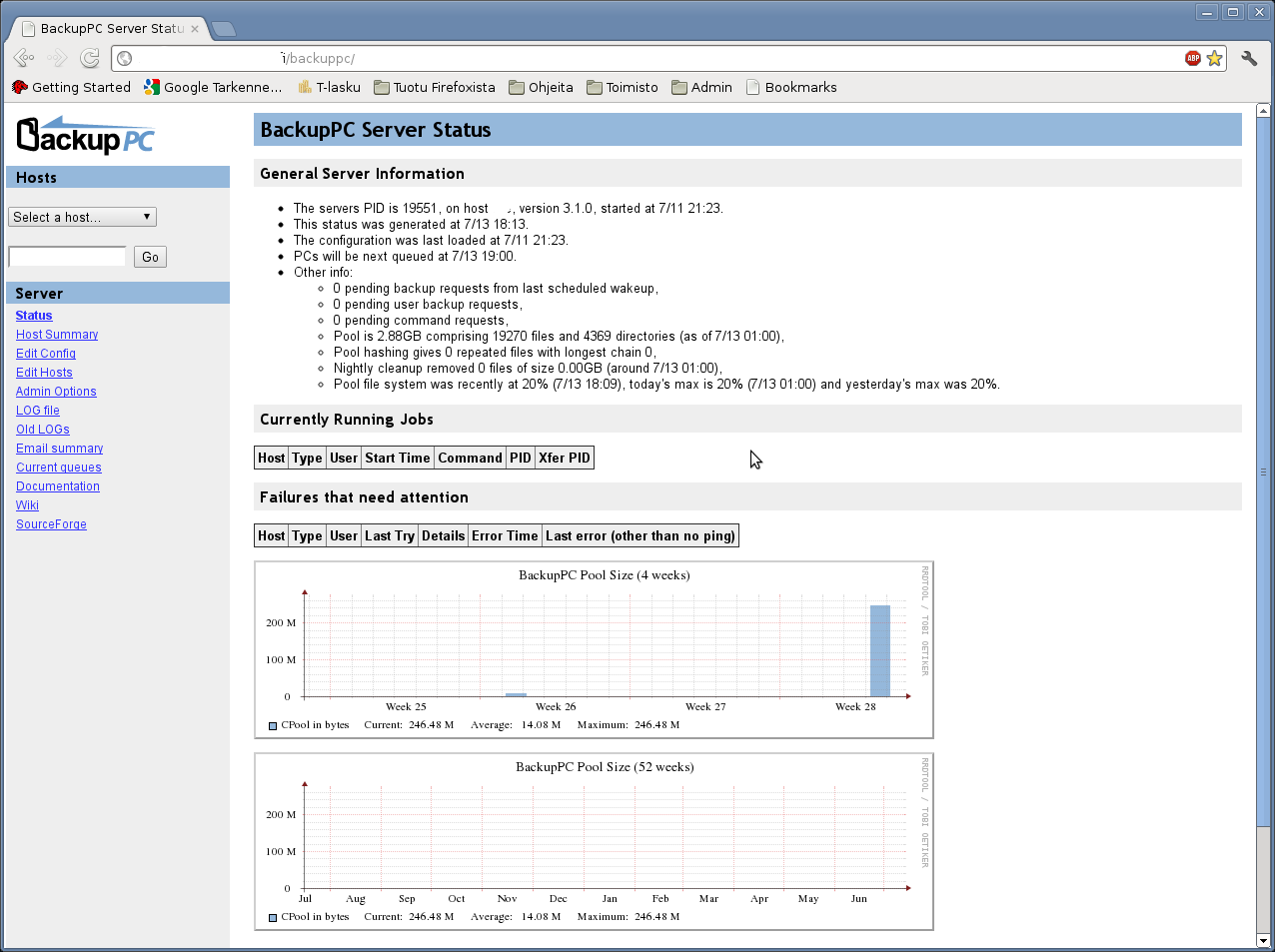Open the Edit Config link

click(x=46, y=354)
